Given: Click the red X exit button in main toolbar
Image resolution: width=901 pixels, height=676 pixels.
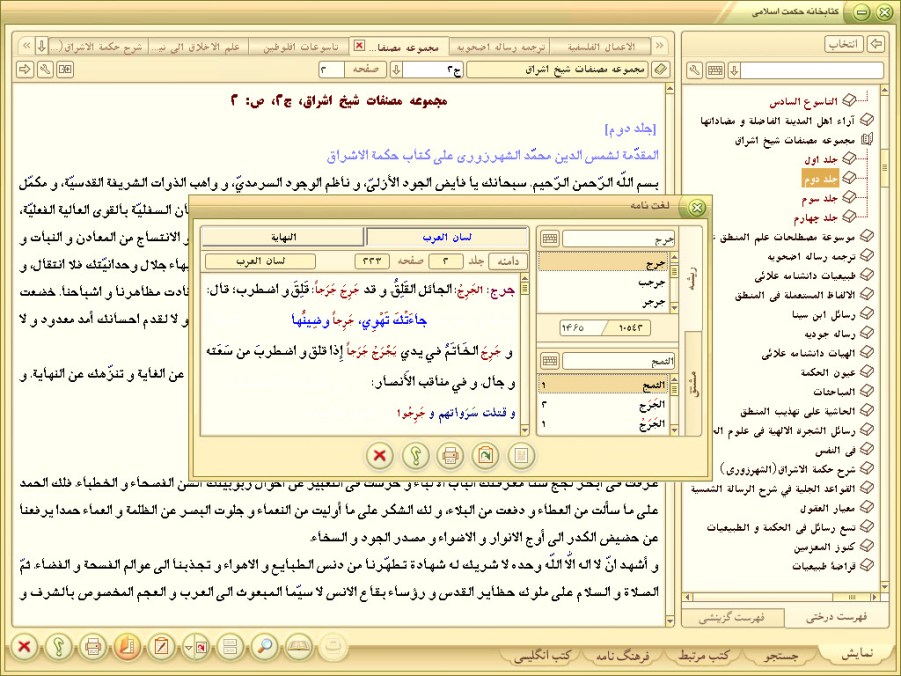Looking at the screenshot, I should pyautogui.click(x=24, y=647).
